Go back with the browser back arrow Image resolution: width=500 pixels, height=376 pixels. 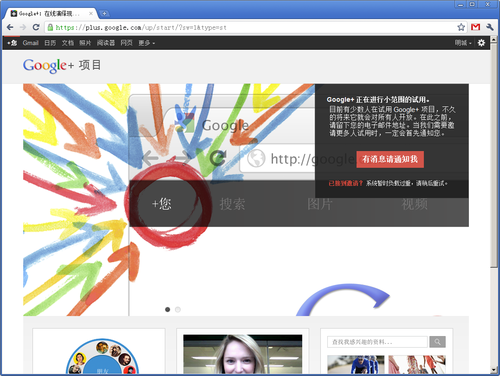(10, 27)
